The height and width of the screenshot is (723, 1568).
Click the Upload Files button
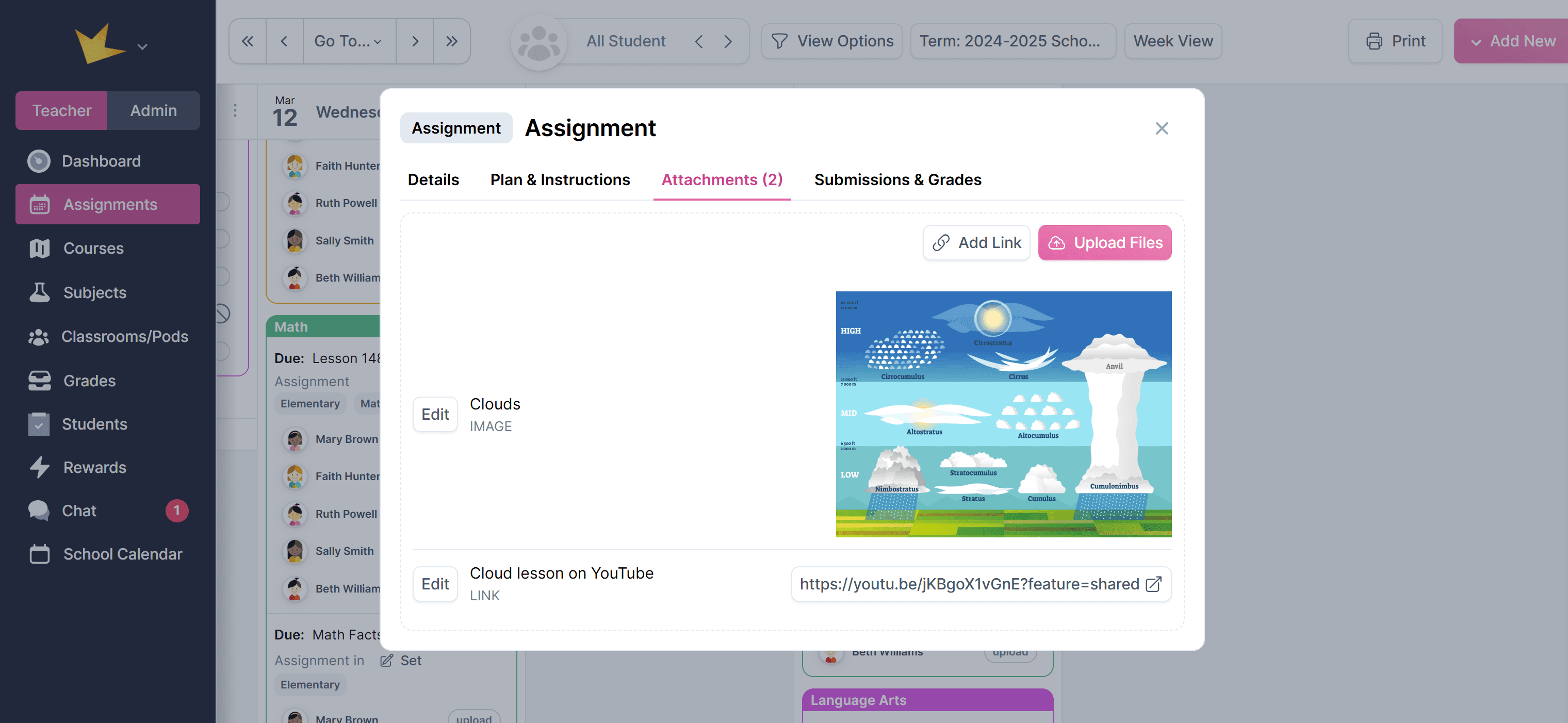tap(1104, 242)
